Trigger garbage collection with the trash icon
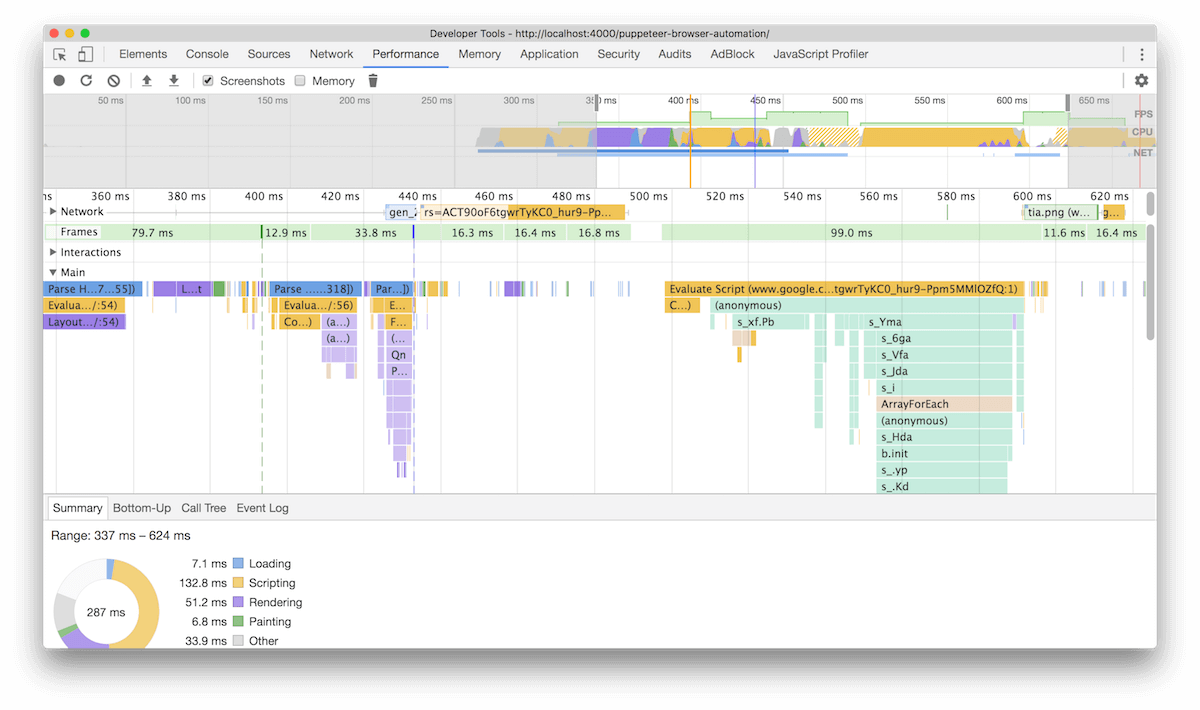This screenshot has height=710, width=1200. click(372, 80)
